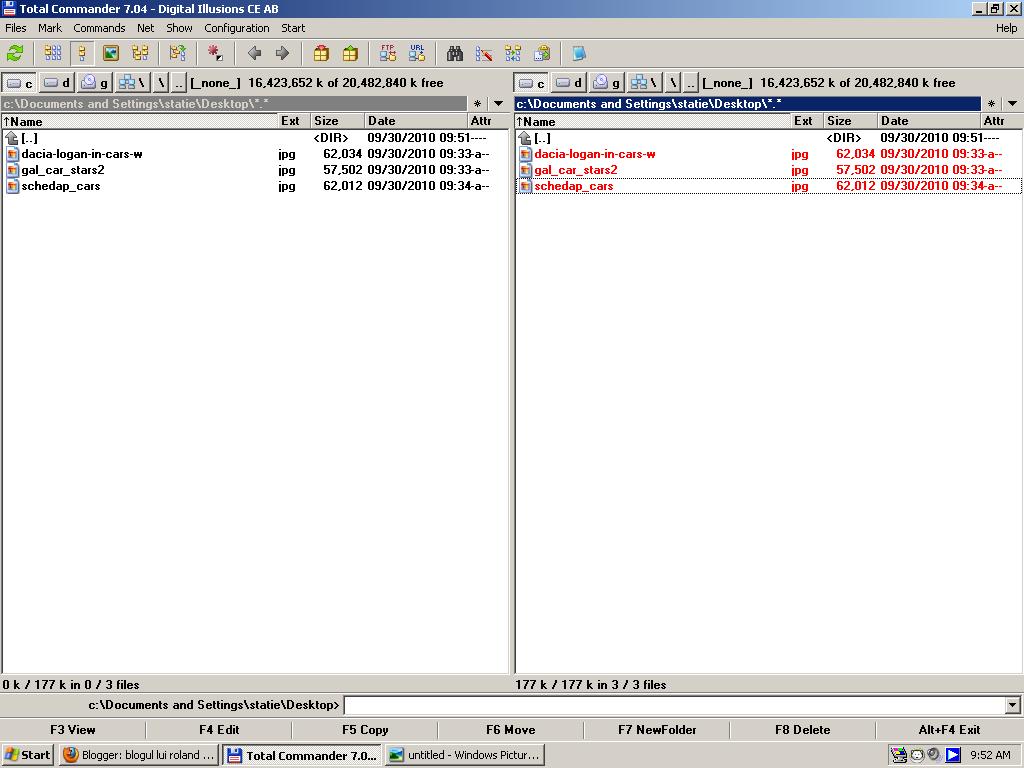Open Network neighborhood button in right panel
The height and width of the screenshot is (768, 1024).
pyautogui.click(x=645, y=83)
